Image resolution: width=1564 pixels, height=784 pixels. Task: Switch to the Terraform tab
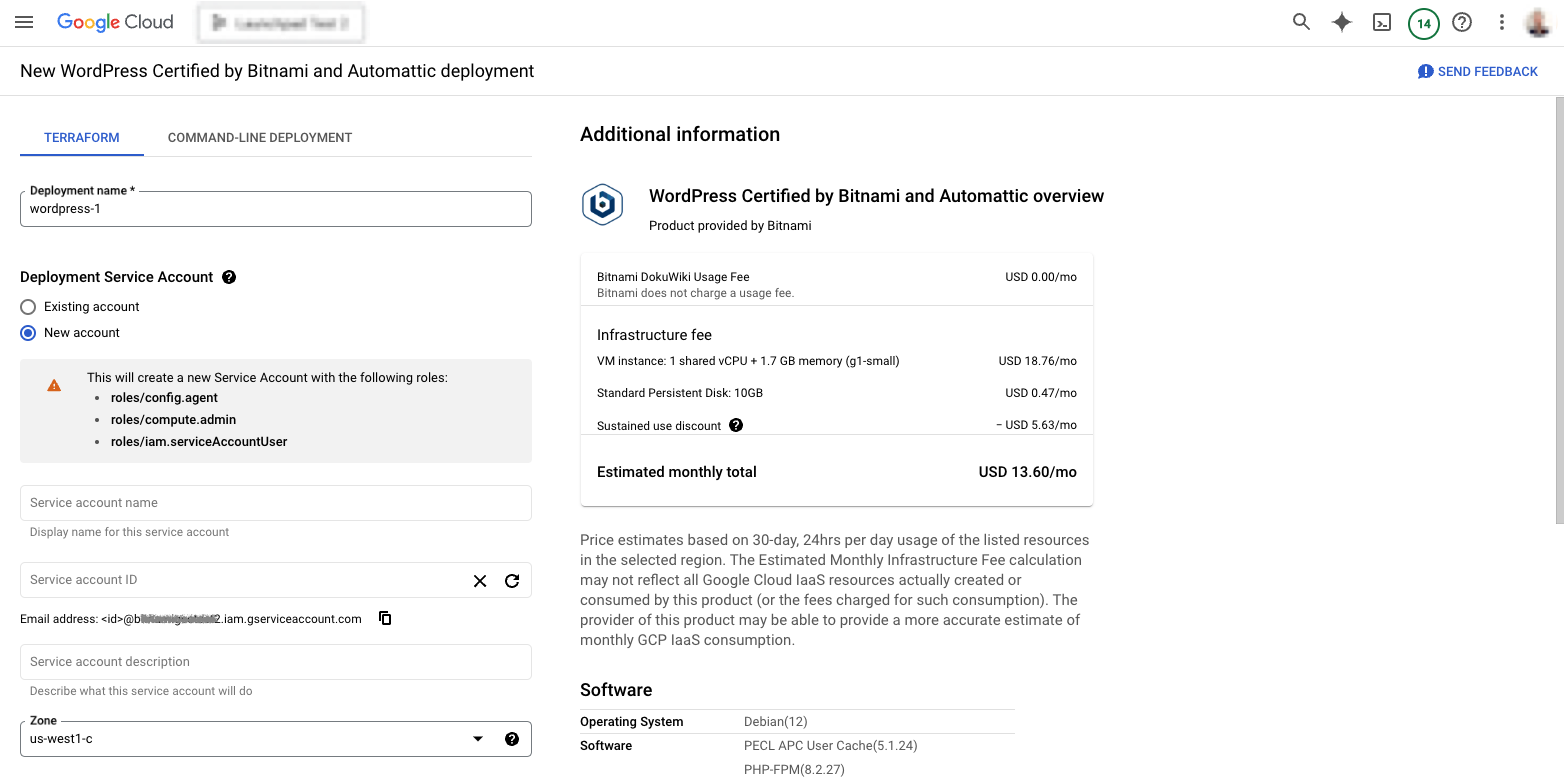(x=82, y=137)
